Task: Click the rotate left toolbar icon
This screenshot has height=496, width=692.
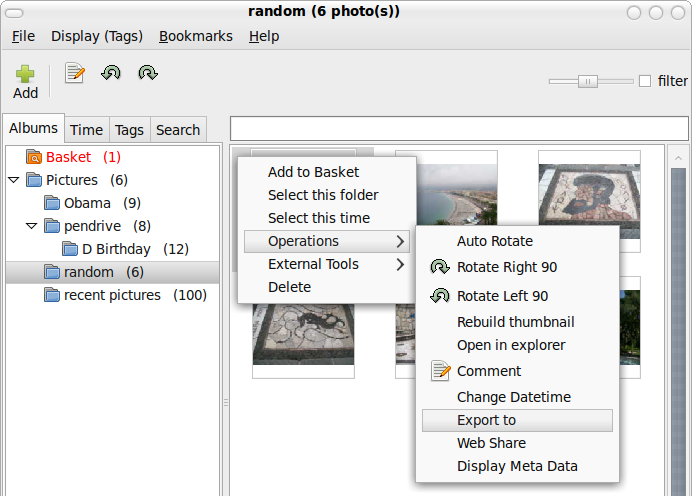Action: 111,73
